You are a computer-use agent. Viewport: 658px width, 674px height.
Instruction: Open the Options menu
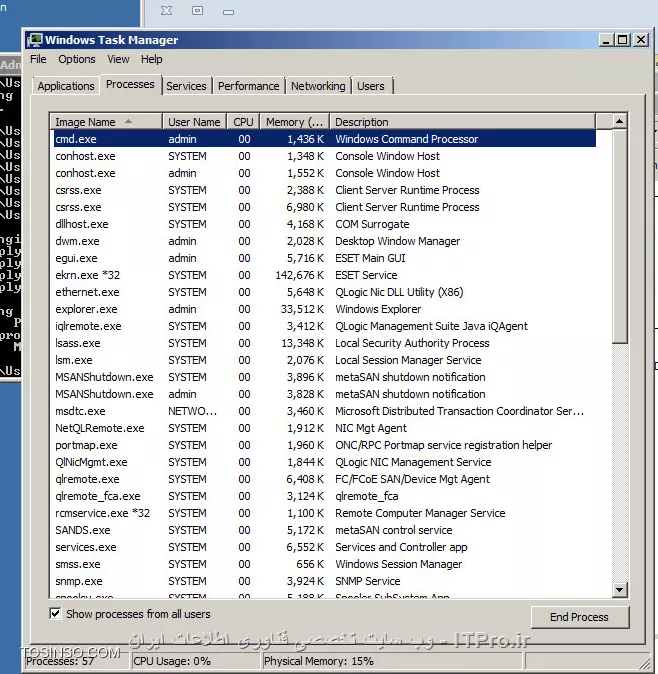tap(77, 59)
